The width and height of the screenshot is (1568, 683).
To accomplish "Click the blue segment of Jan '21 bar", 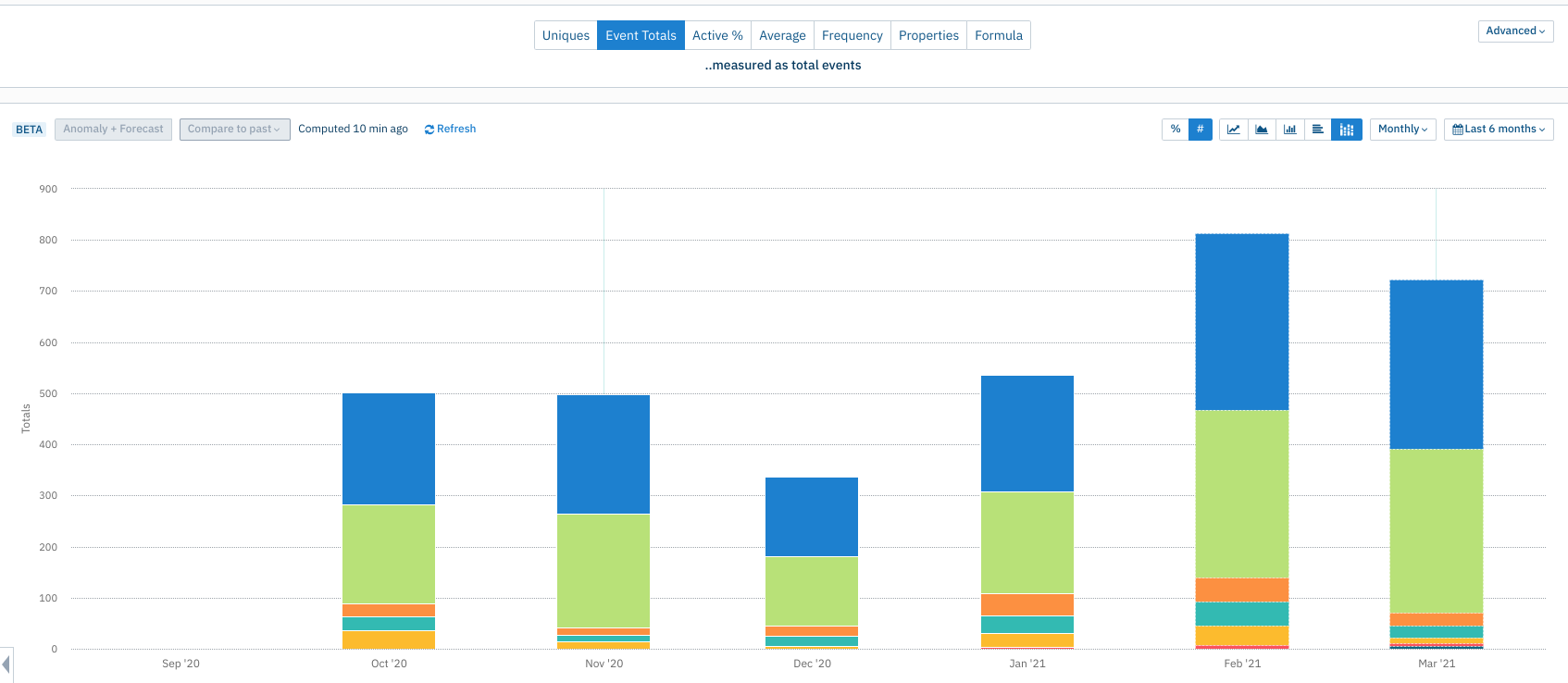I will (1027, 433).
